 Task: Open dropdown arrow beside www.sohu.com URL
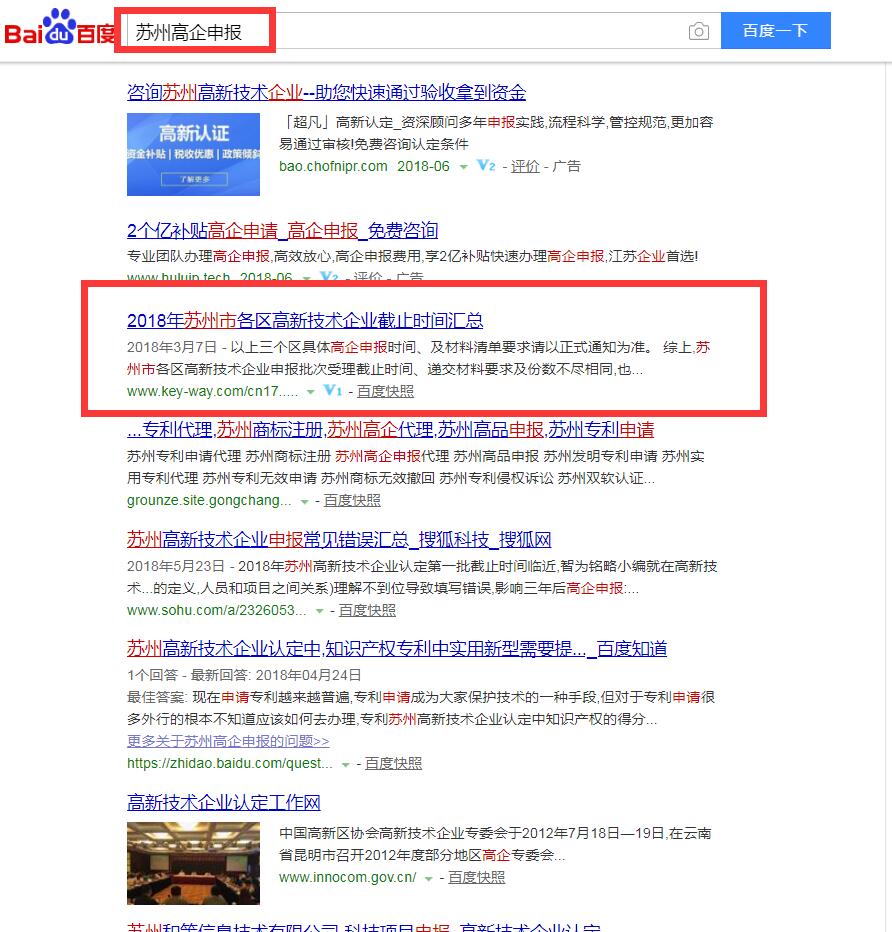(x=320, y=611)
